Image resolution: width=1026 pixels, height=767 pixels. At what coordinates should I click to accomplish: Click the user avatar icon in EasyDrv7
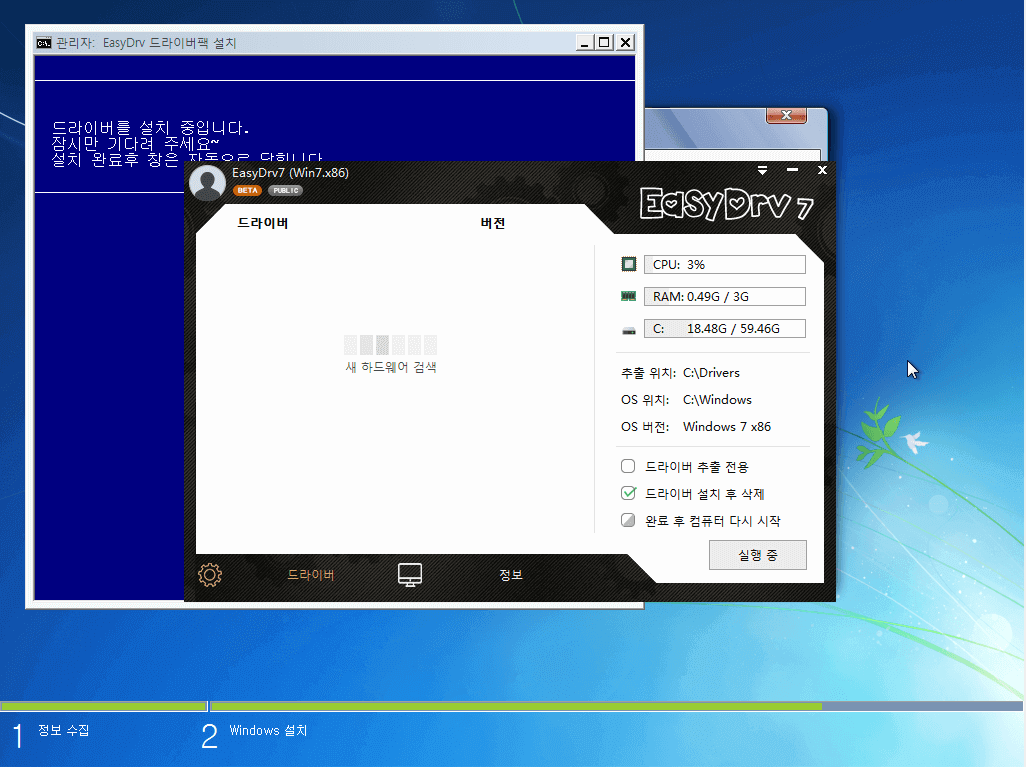207,183
